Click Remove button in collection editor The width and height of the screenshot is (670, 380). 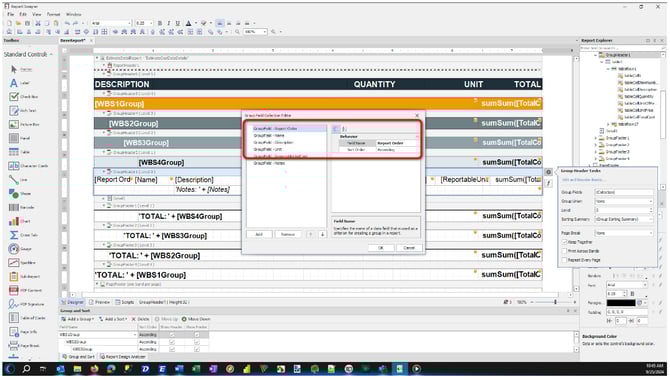click(x=288, y=234)
